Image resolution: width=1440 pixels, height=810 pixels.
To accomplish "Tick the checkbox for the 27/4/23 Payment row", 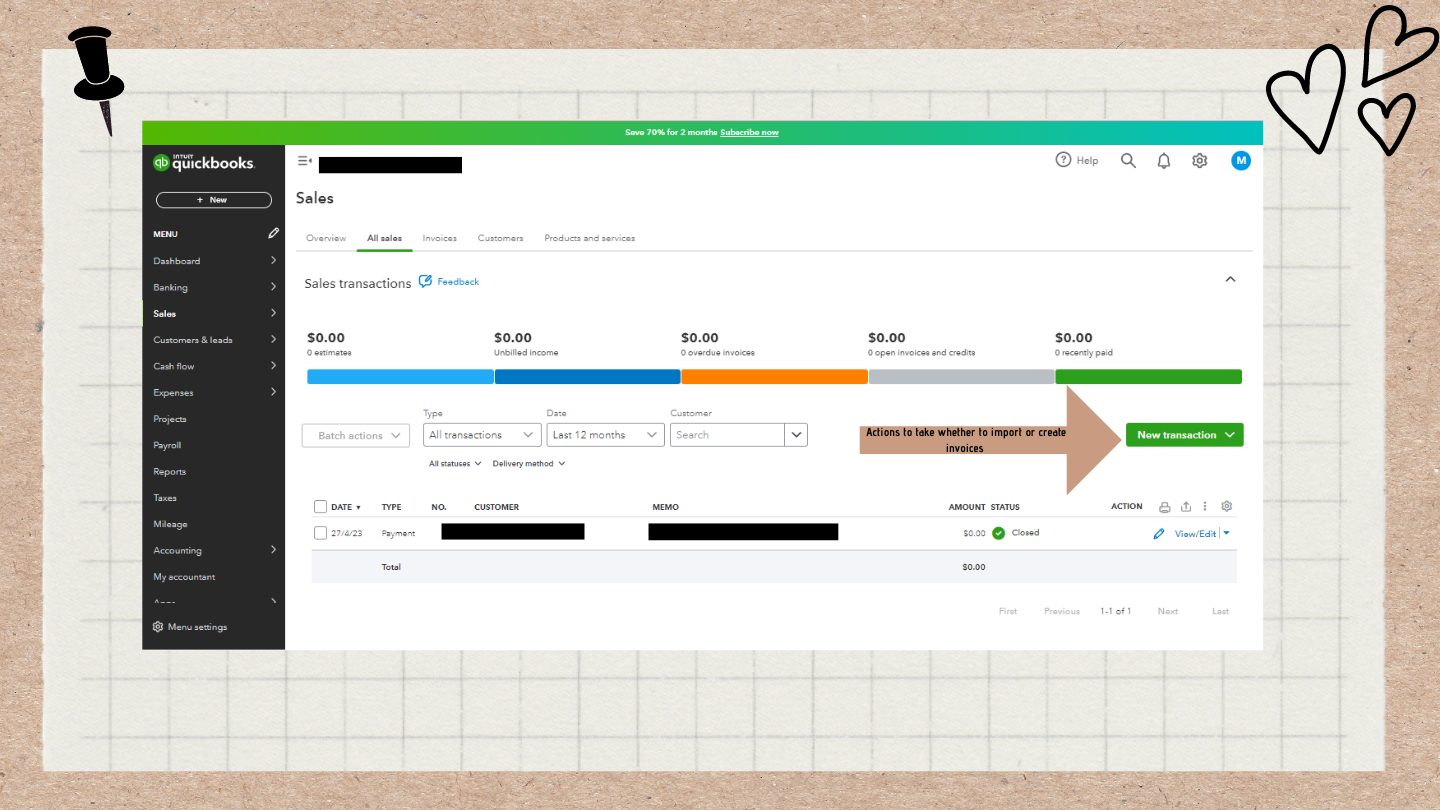I will point(320,533).
